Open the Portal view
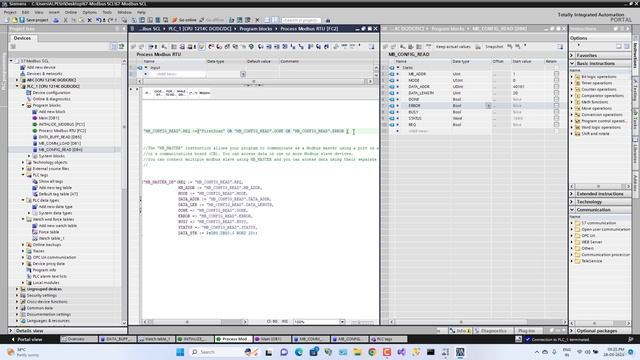The width and height of the screenshot is (640, 360). point(27,339)
